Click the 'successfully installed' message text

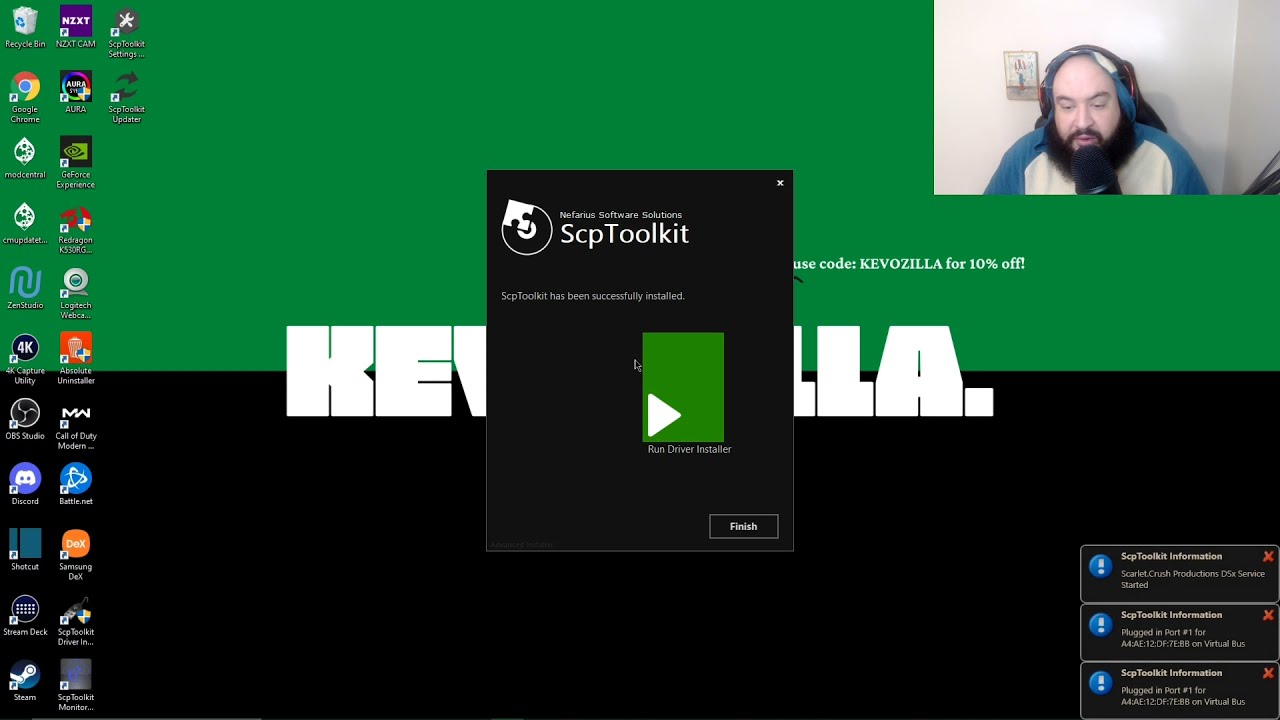coord(592,296)
